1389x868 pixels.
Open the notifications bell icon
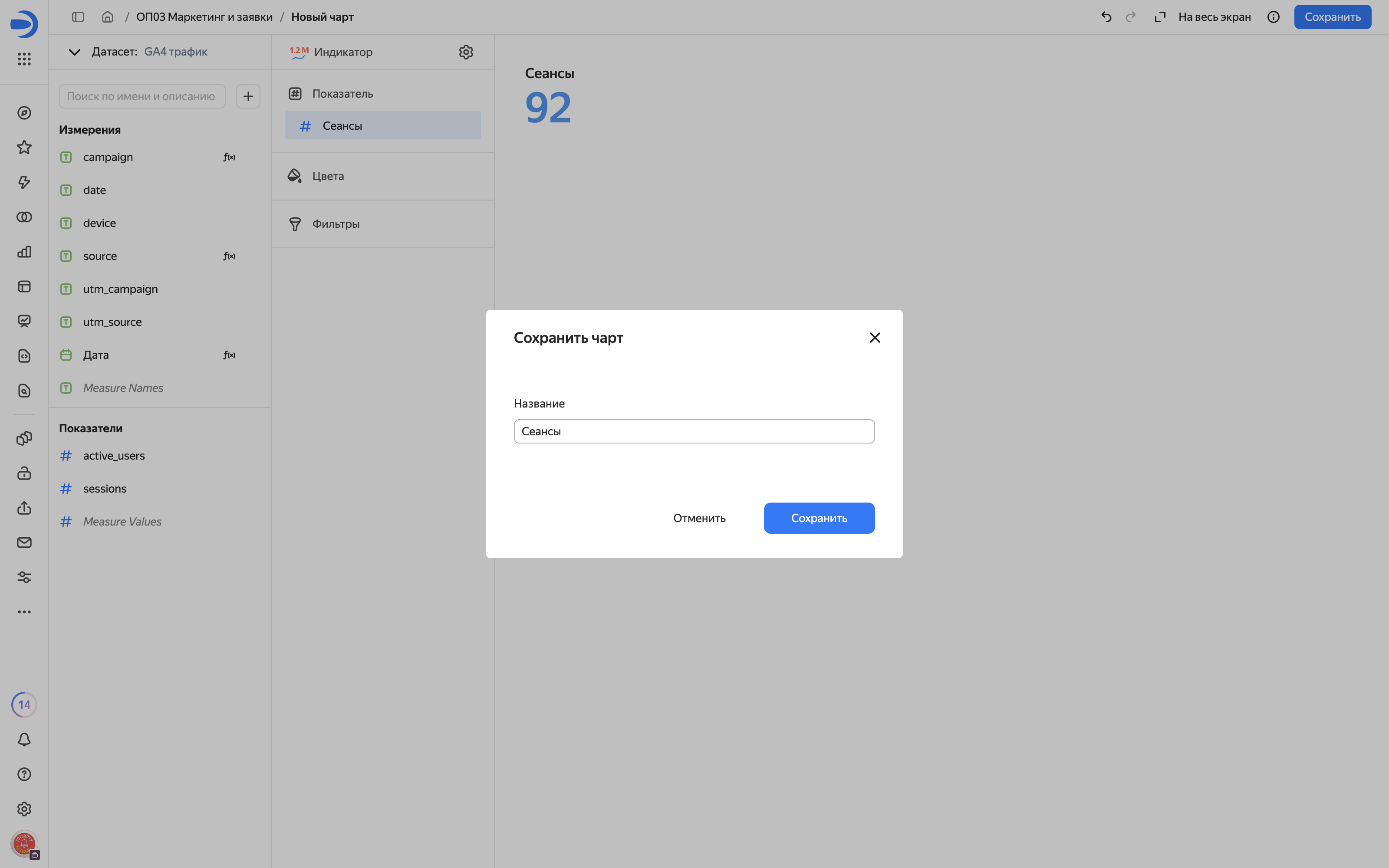[x=24, y=740]
